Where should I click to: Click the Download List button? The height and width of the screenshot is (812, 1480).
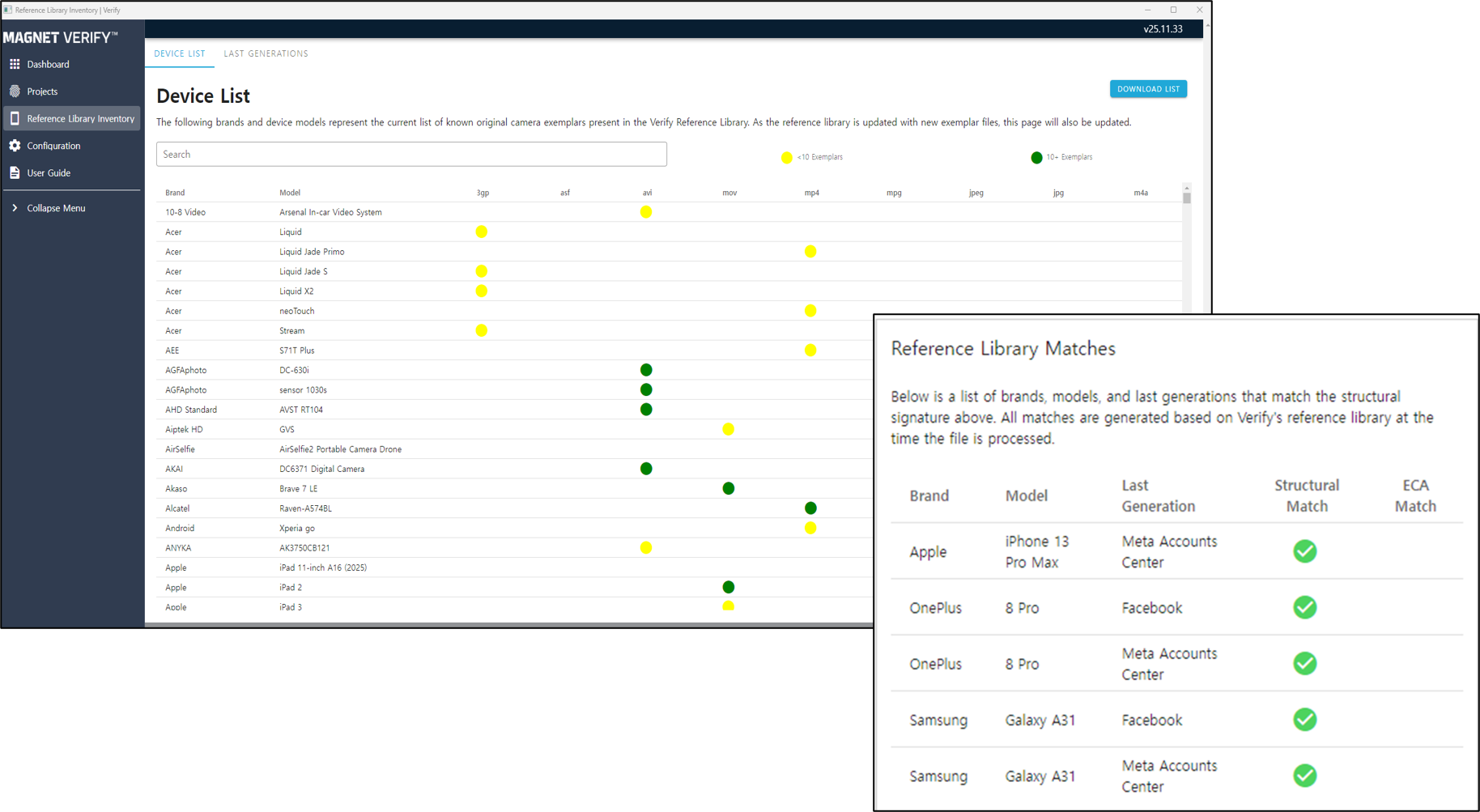pyautogui.click(x=1148, y=89)
